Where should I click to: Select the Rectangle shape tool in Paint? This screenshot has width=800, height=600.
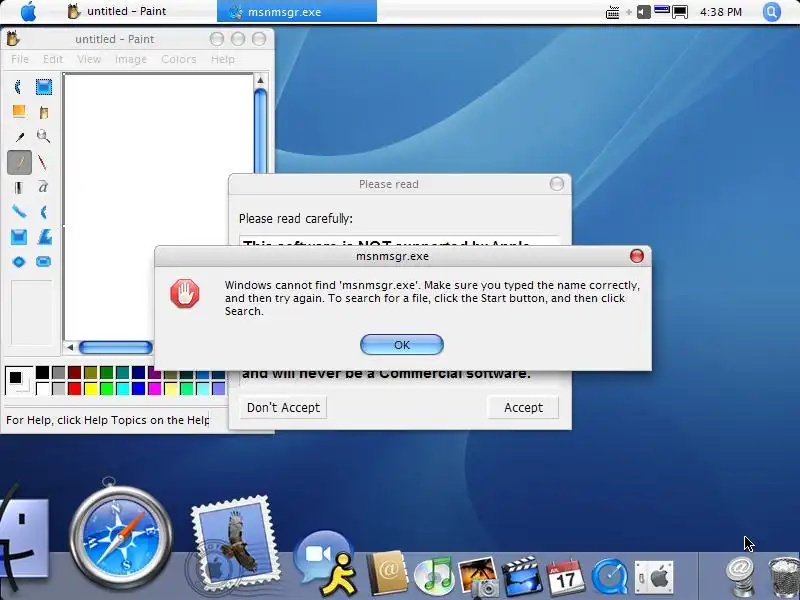19,237
